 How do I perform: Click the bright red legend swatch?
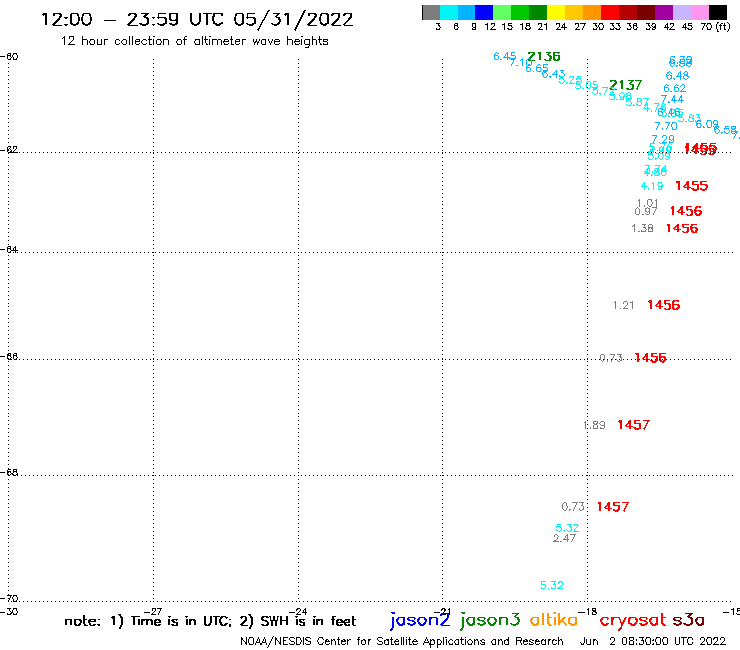click(610, 12)
